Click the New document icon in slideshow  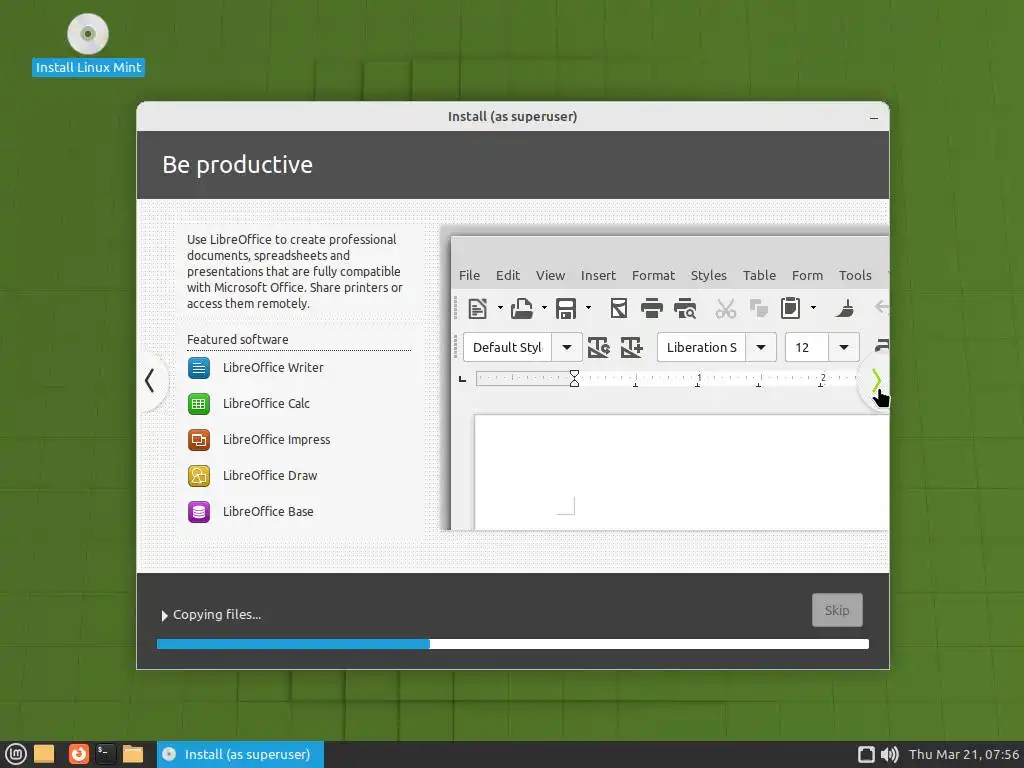[x=477, y=308]
